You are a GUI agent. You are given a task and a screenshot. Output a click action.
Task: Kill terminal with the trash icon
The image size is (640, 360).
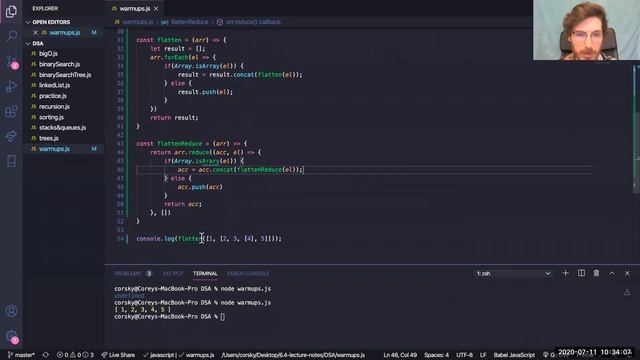tap(596, 273)
